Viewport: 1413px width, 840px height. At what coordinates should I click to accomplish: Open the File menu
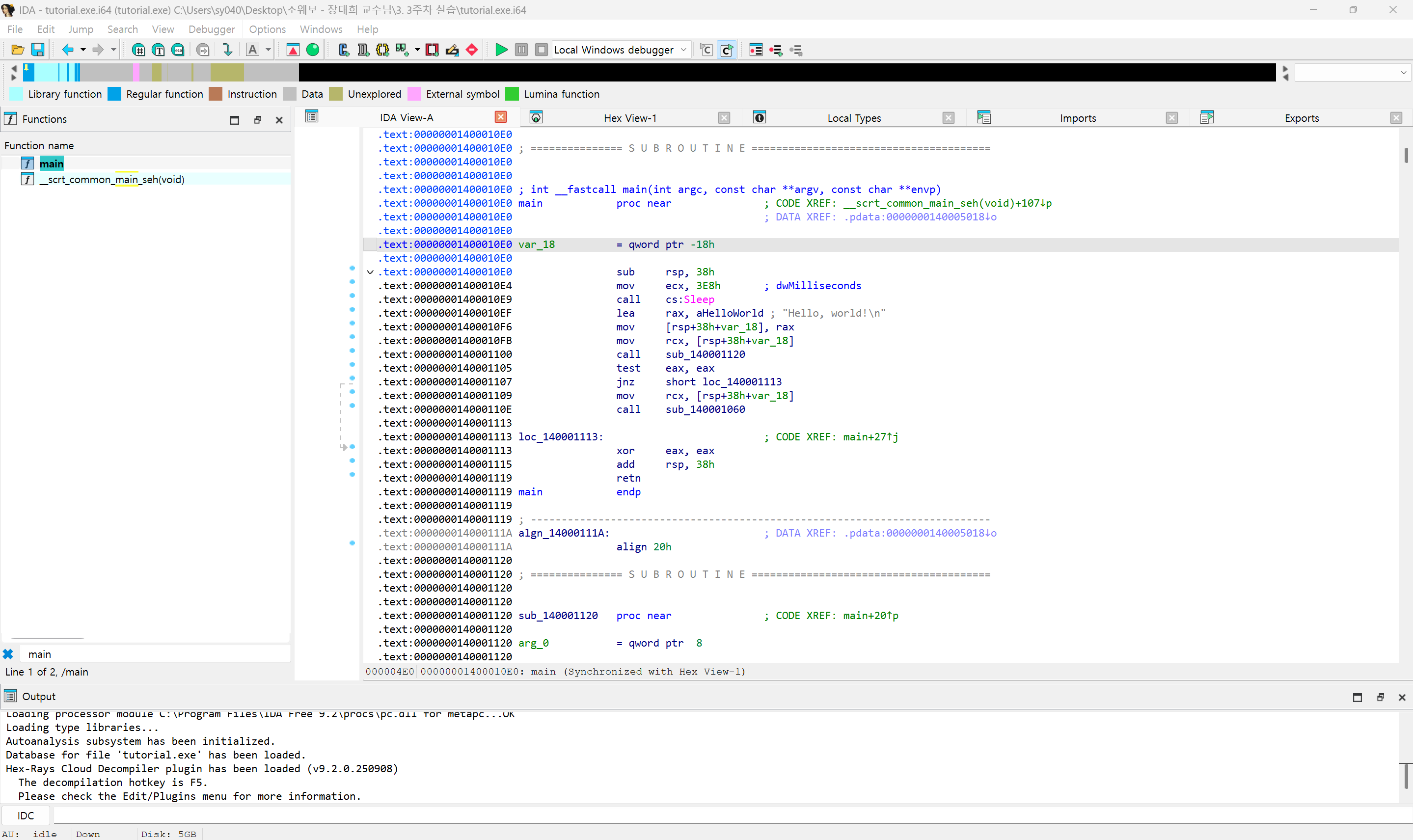[15, 29]
